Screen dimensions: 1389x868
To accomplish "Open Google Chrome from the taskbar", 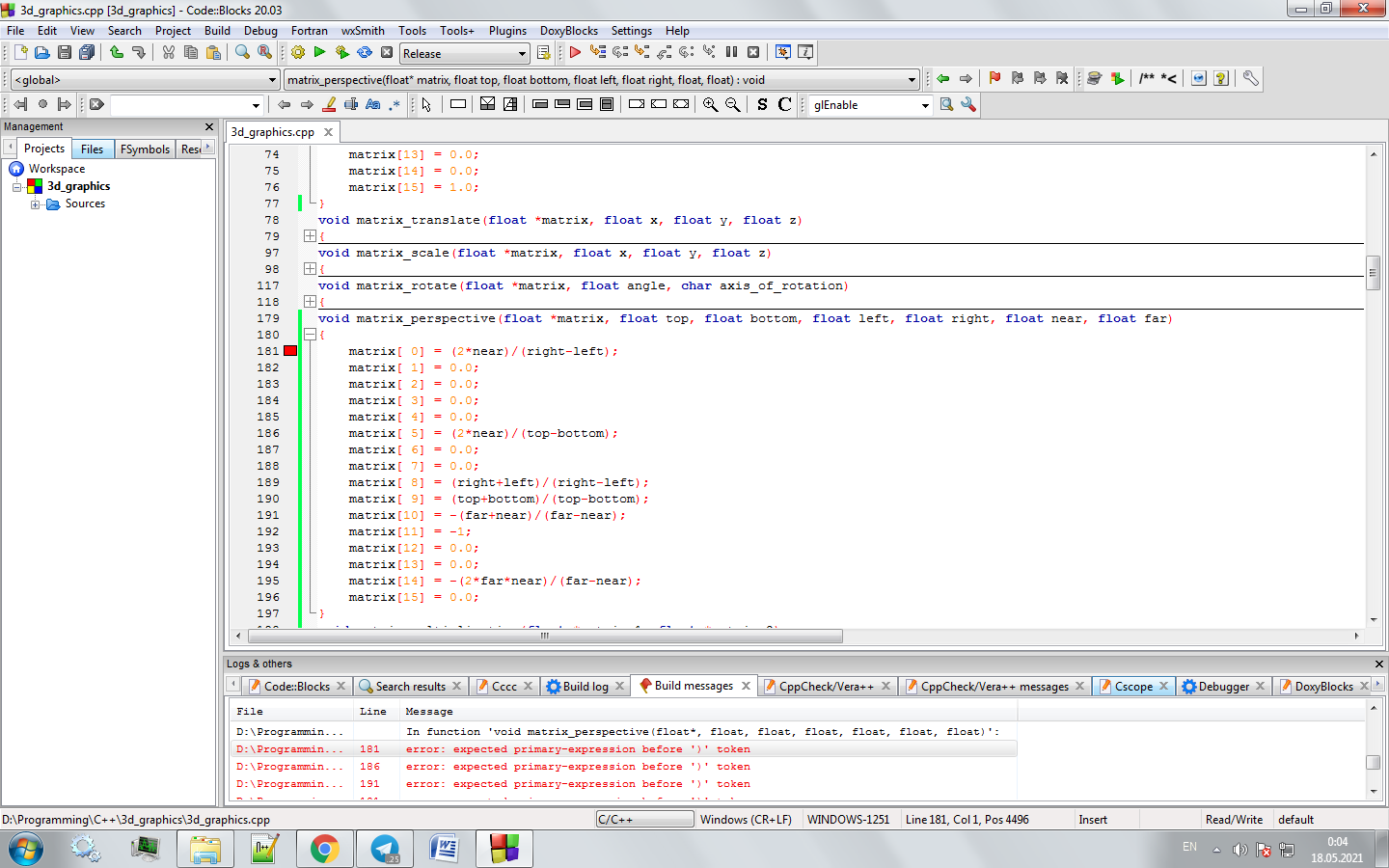I will [324, 849].
